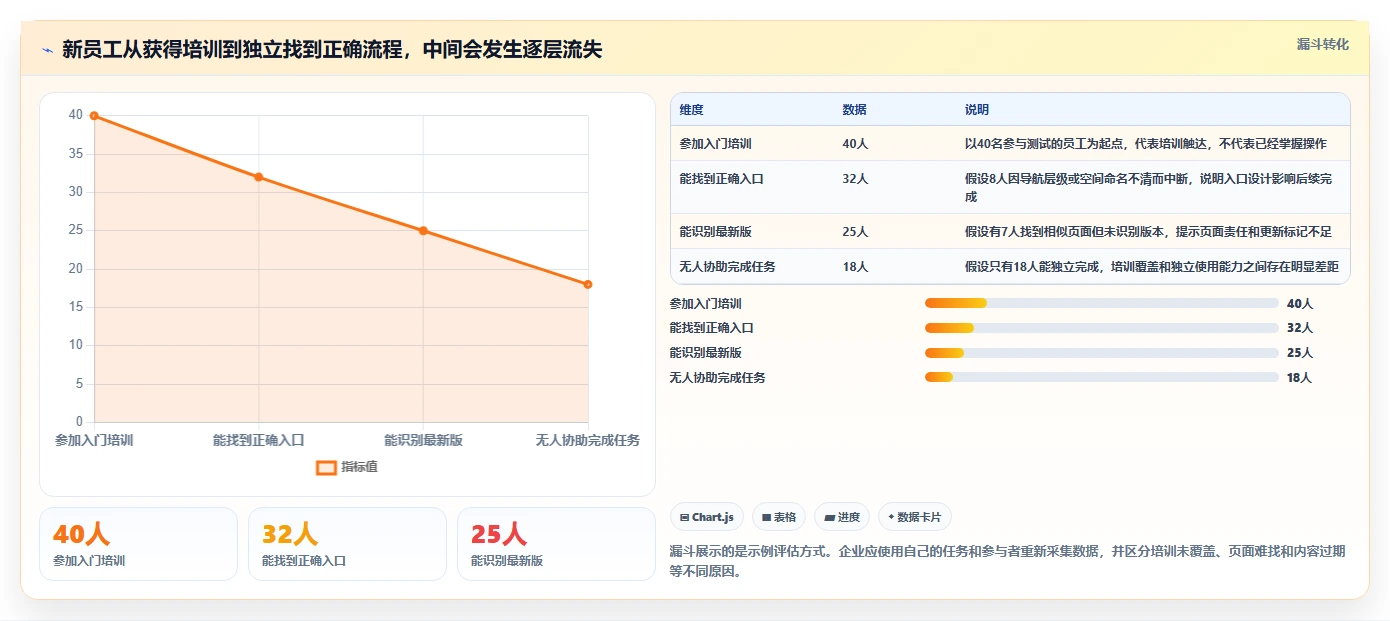Image resolution: width=1390 pixels, height=621 pixels.
Task: Click the chart data point at 32
Action: coord(258,177)
